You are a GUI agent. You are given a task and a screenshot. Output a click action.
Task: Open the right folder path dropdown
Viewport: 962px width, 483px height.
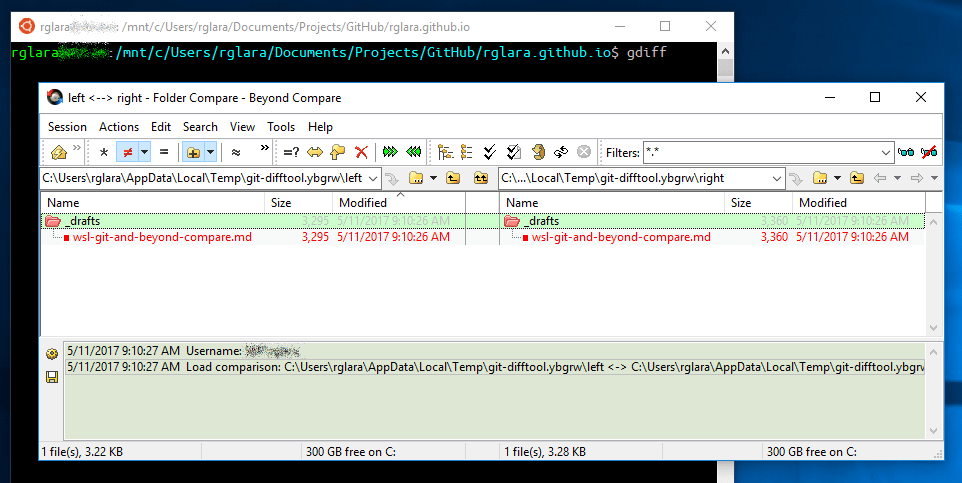point(777,178)
